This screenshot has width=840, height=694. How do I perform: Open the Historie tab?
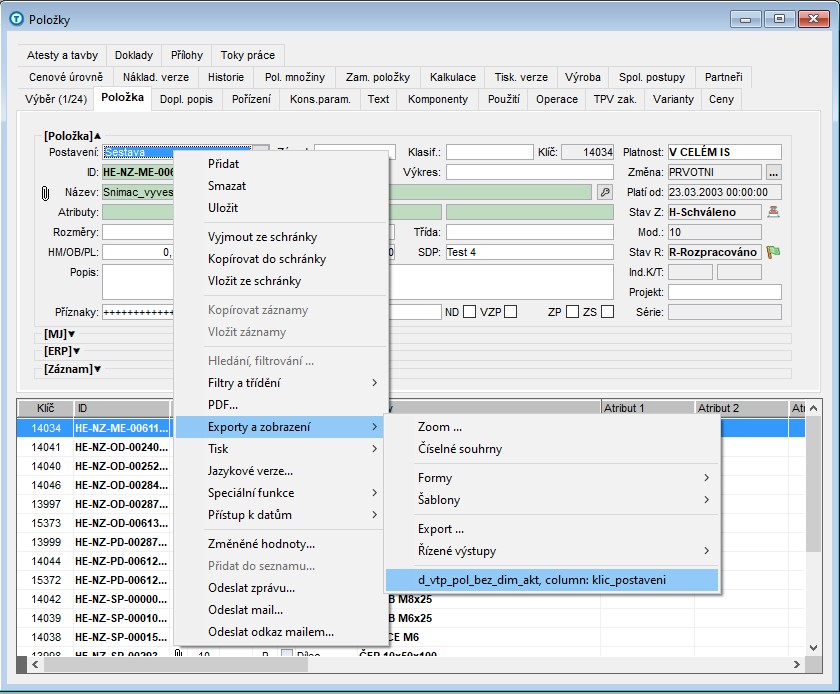tap(226, 77)
